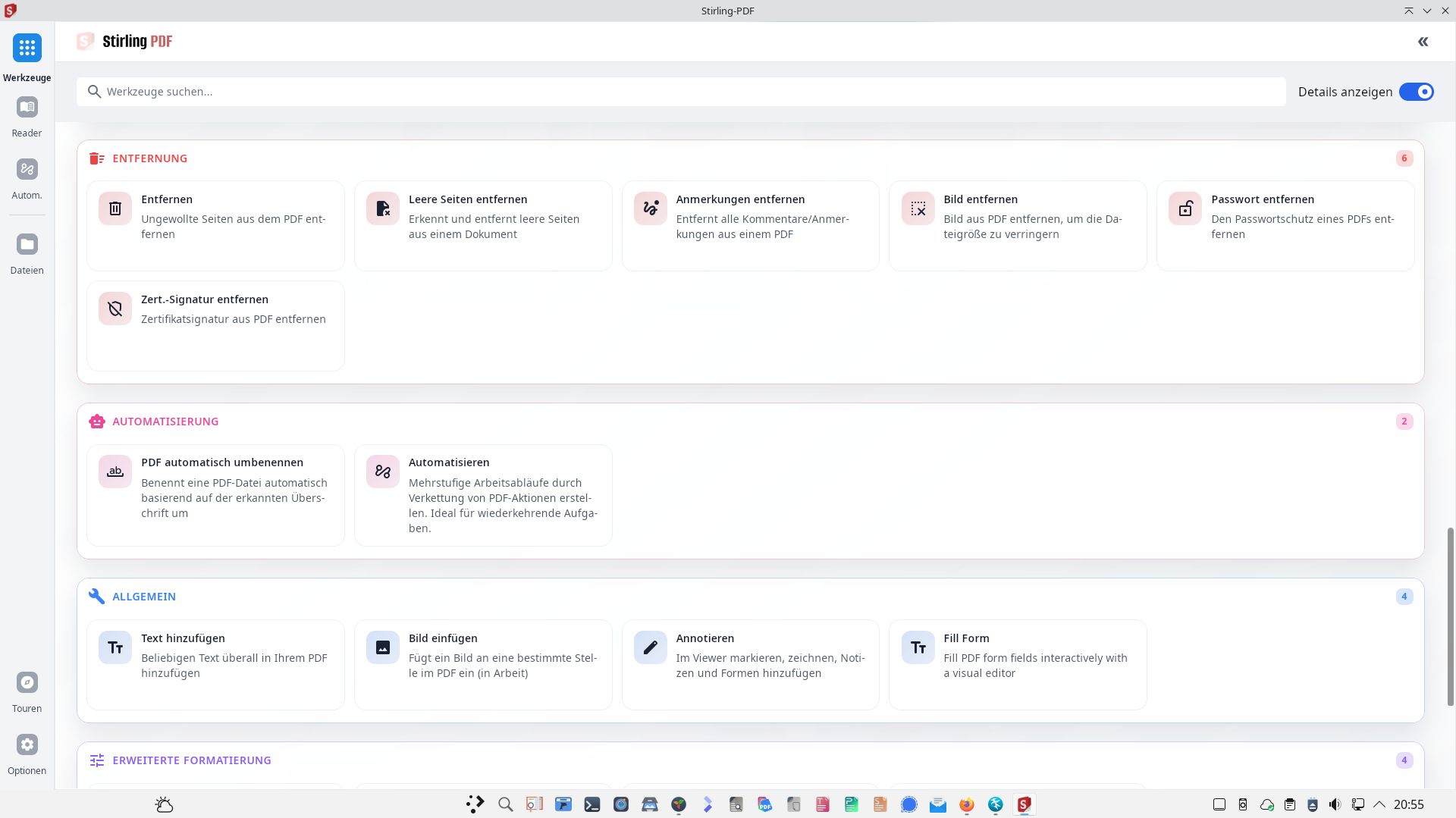This screenshot has height=818, width=1456.
Task: Open Firefox from the taskbar
Action: pos(966,804)
